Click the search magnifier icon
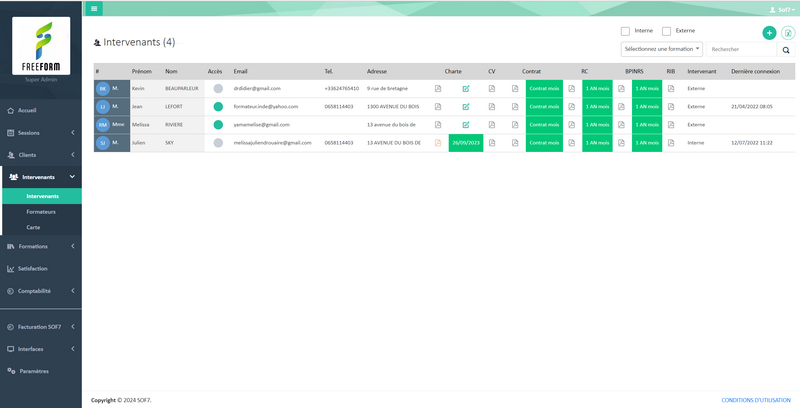The width and height of the screenshot is (800, 408). click(786, 49)
